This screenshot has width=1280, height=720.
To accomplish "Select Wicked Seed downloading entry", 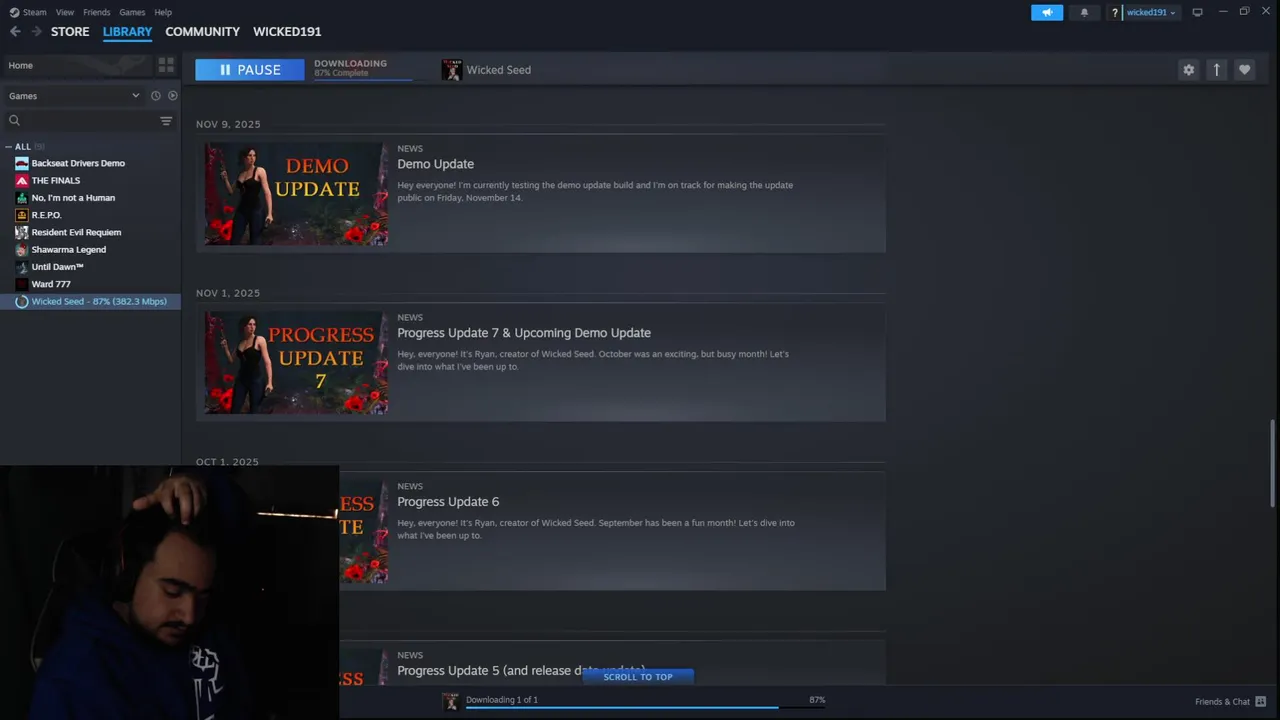I will (x=90, y=302).
